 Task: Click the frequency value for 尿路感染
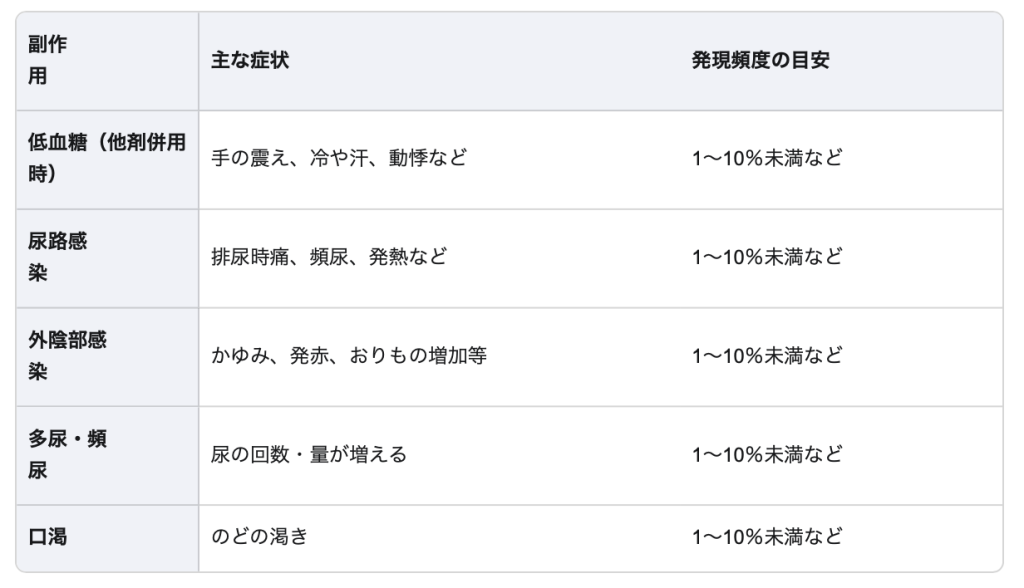(x=767, y=257)
